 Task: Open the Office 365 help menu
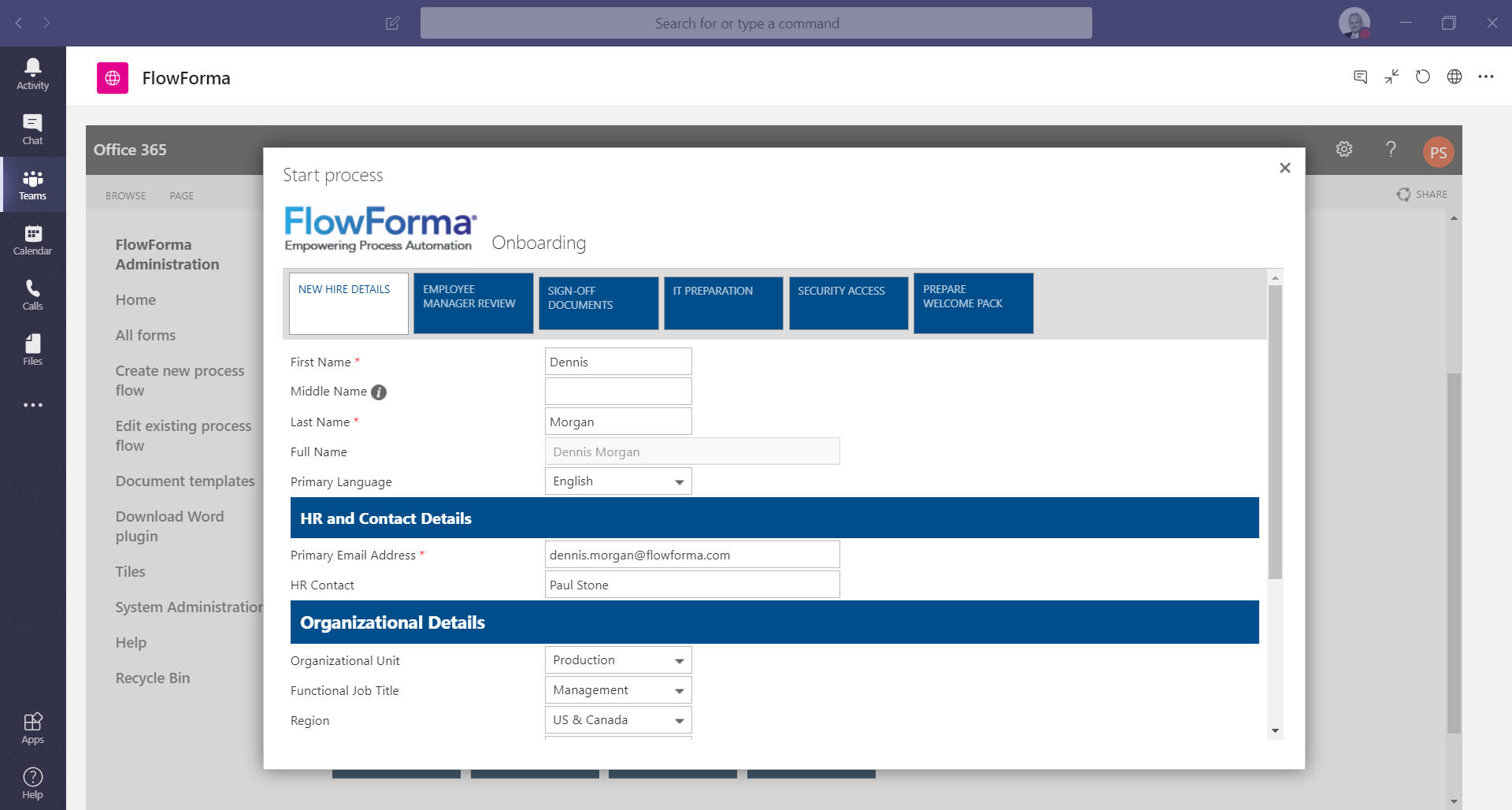click(x=1391, y=149)
